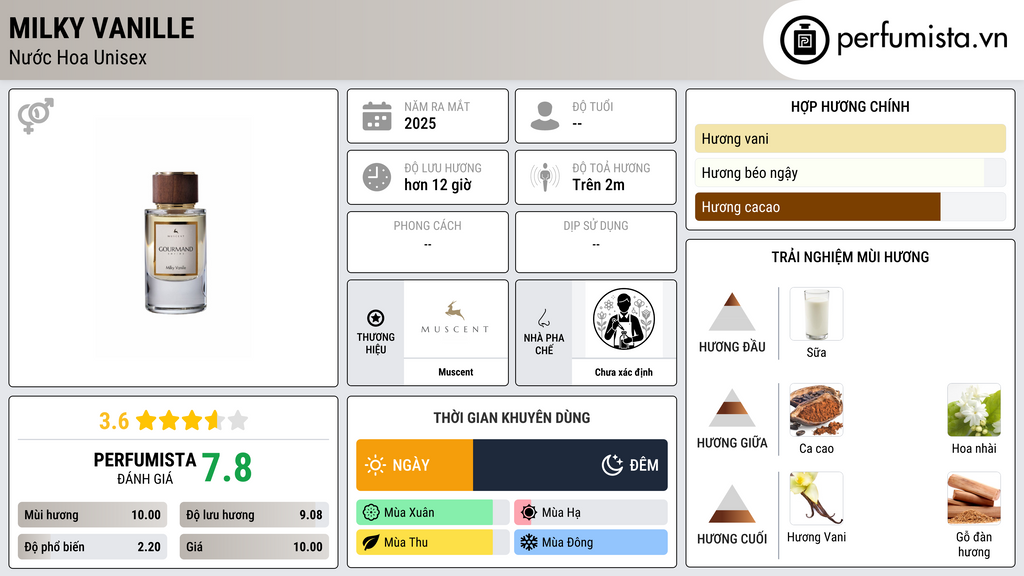The image size is (1024, 576).
Task: Click the dark Đêm night bar
Action: coord(570,465)
